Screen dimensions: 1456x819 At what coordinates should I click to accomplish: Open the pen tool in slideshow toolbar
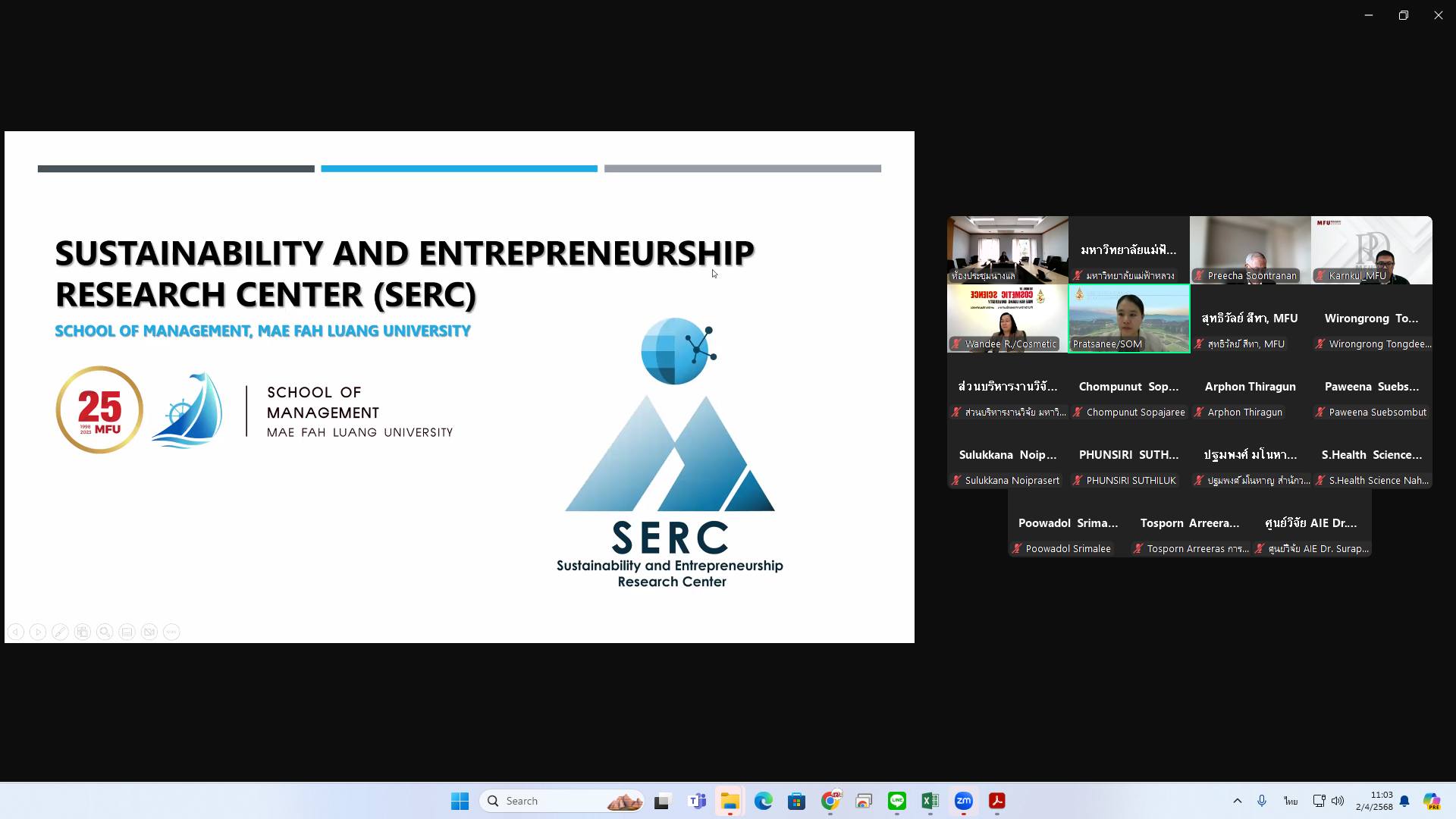60,632
